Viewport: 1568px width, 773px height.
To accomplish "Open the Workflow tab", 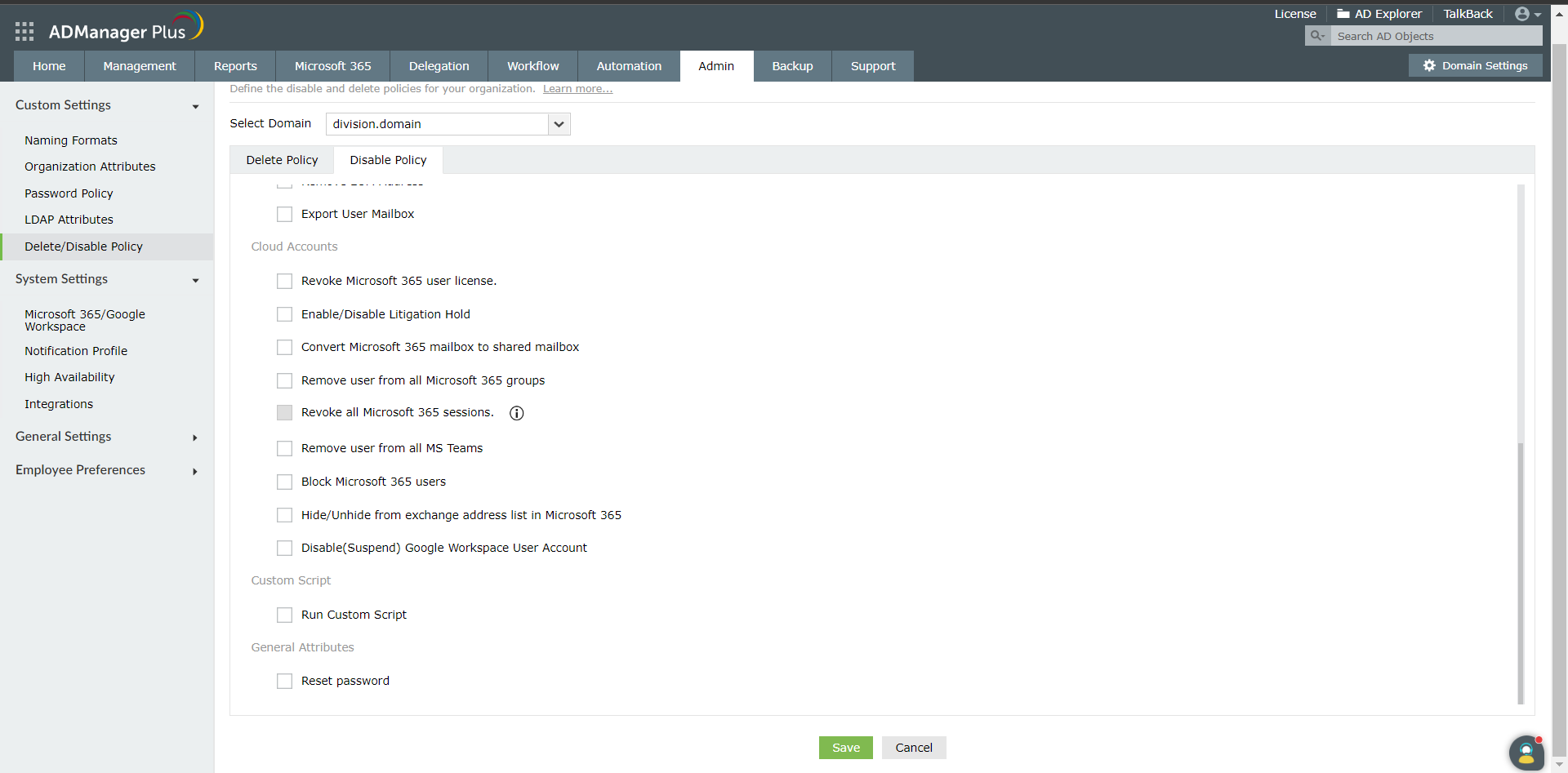I will [x=533, y=66].
